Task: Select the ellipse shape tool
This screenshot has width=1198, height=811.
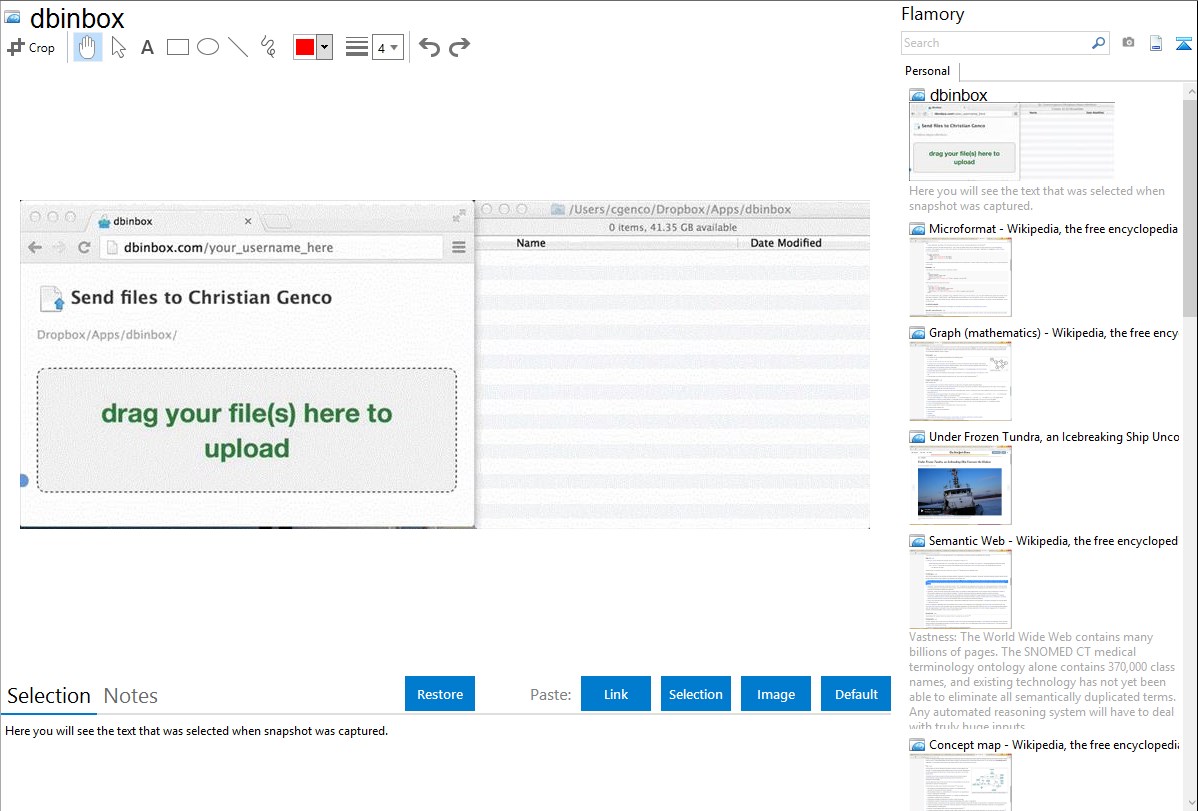Action: point(208,47)
